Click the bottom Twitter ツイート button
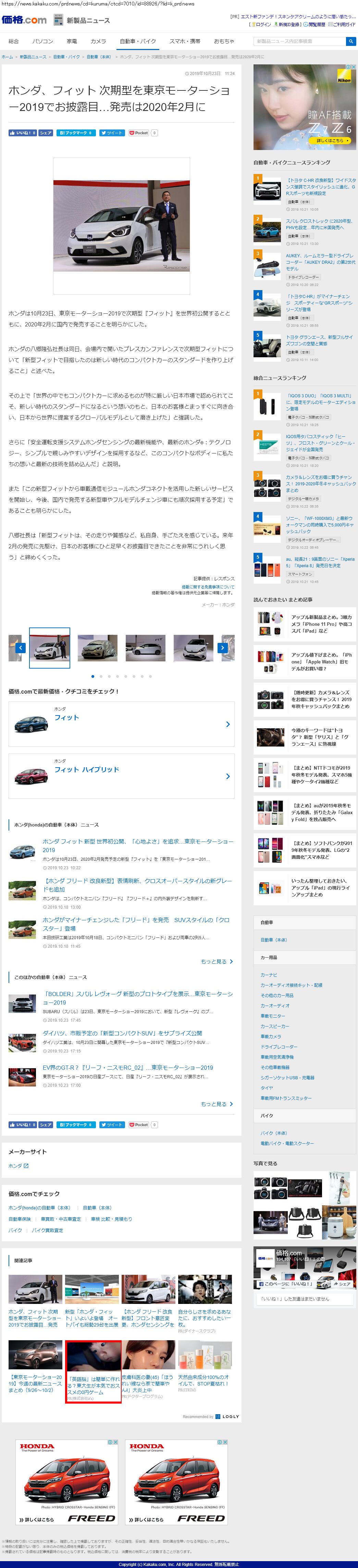This screenshot has height=1568, width=358. pyautogui.click(x=112, y=1125)
